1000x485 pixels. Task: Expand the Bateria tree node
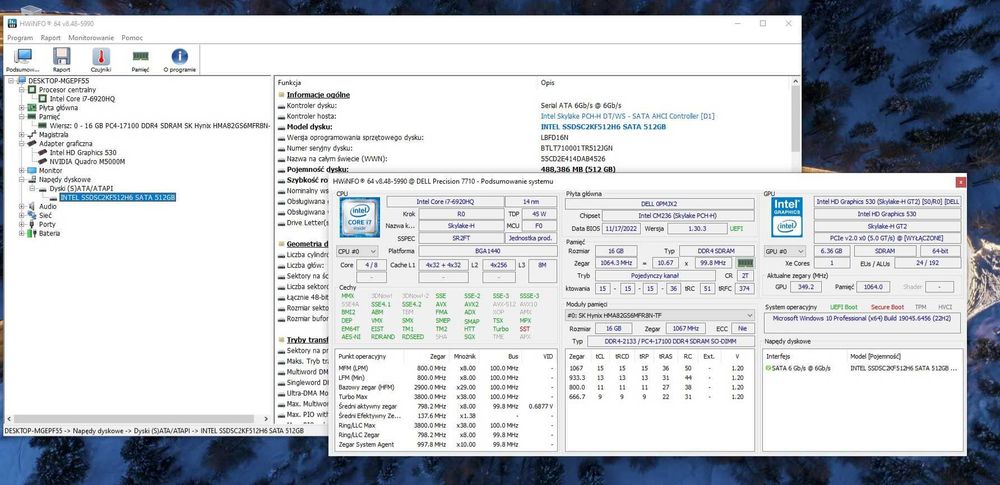tap(22, 233)
